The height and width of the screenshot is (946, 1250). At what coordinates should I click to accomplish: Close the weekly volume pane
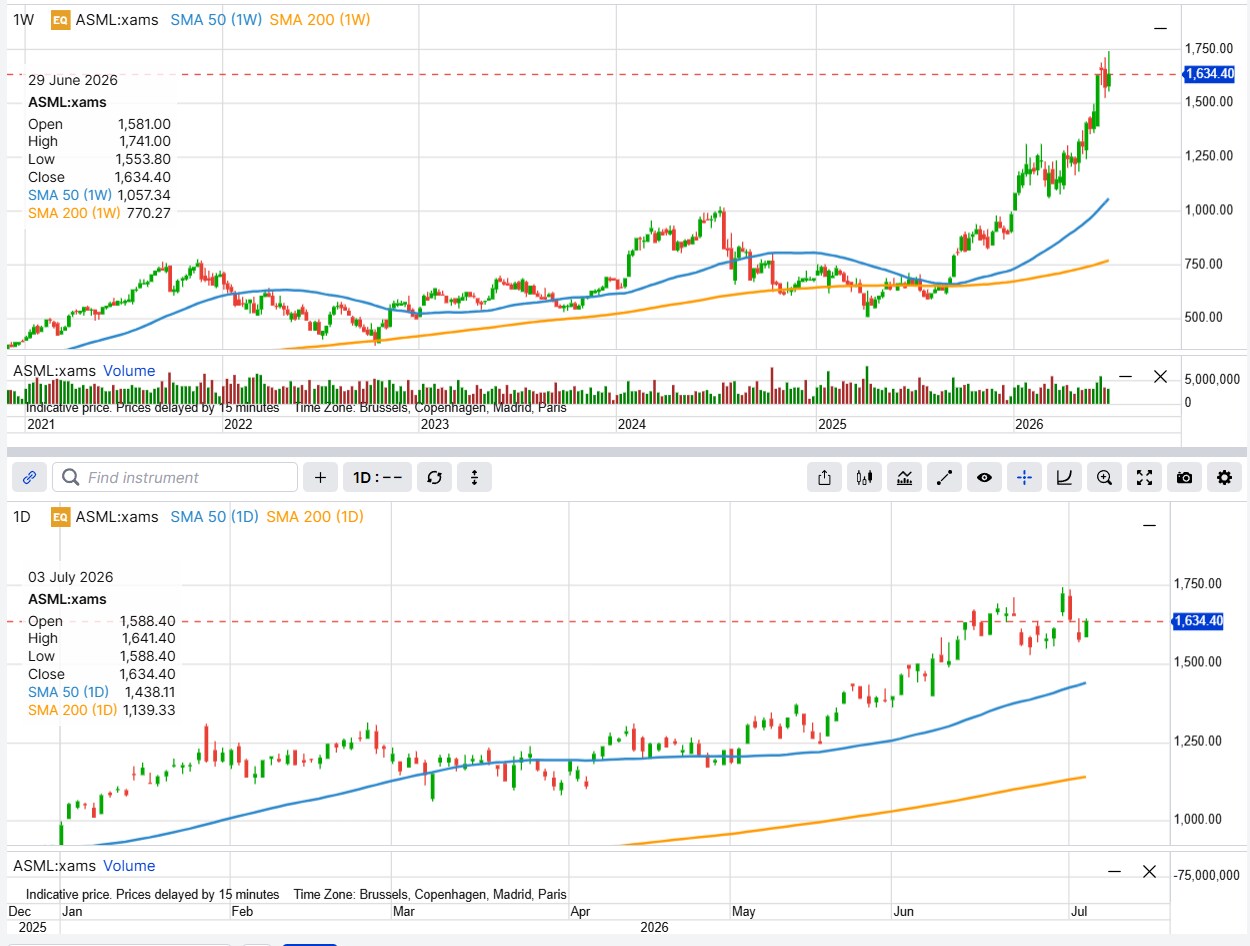[x=1160, y=377]
